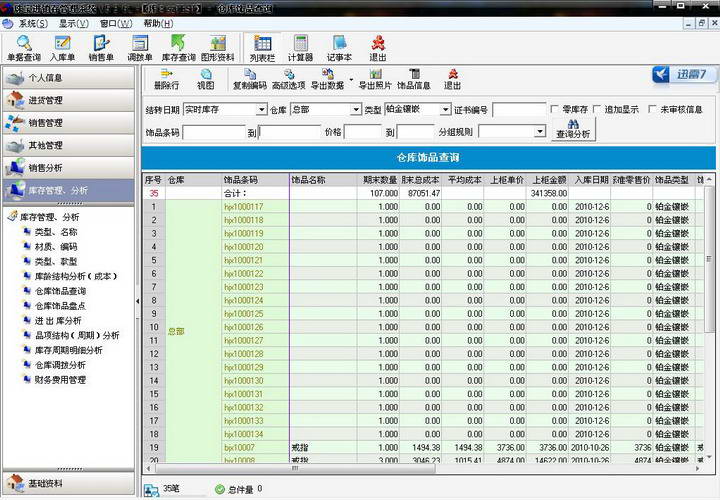Click the first 饰品条码 input field

pos(214,132)
